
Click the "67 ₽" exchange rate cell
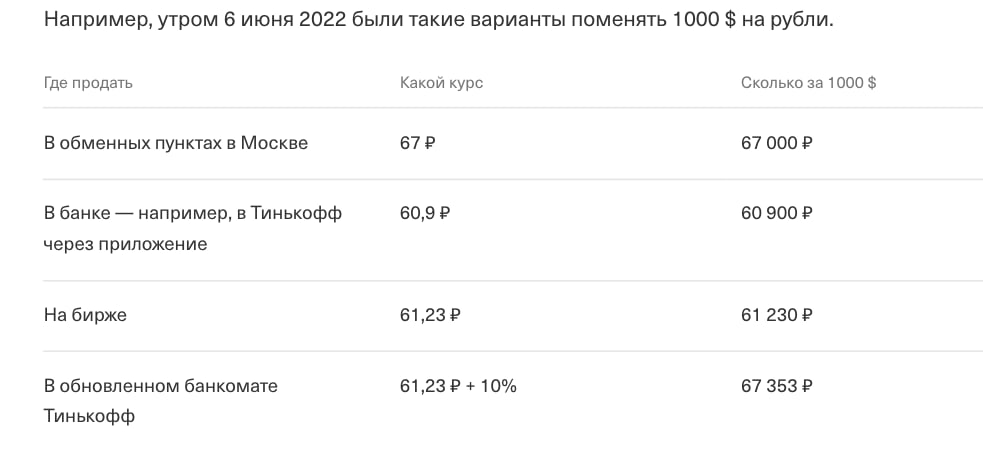coord(417,143)
